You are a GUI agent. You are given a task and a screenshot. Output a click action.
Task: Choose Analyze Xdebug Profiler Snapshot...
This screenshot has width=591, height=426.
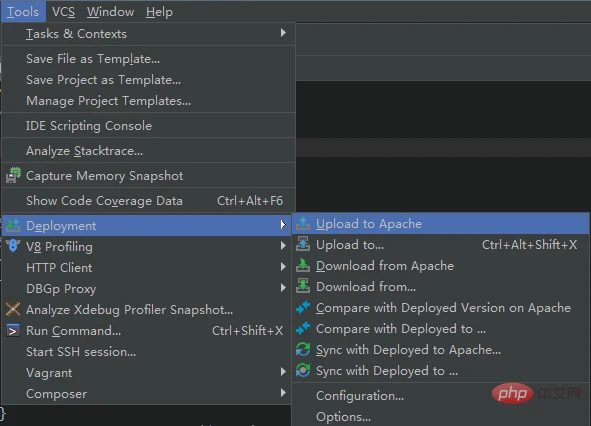tap(146, 310)
